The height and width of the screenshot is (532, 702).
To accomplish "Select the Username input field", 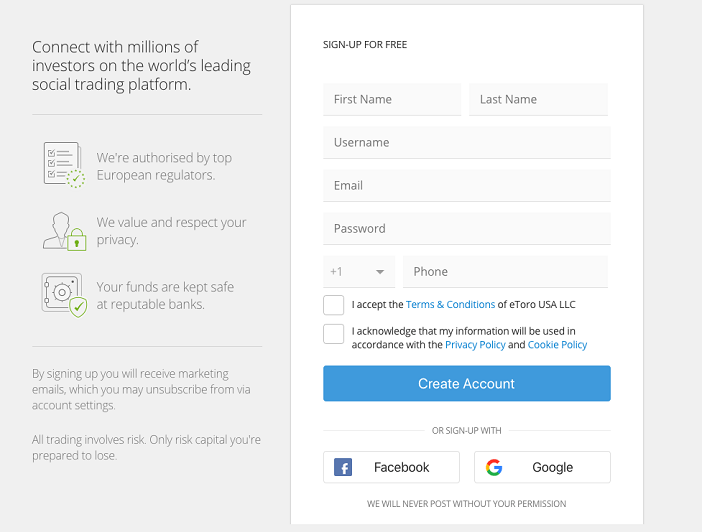I will click(466, 143).
